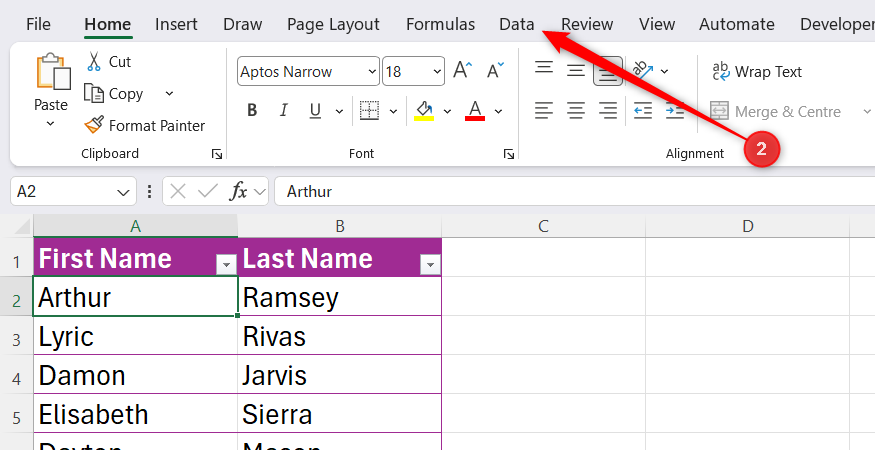875x450 pixels.
Task: Open the Automate tab
Action: pos(736,24)
